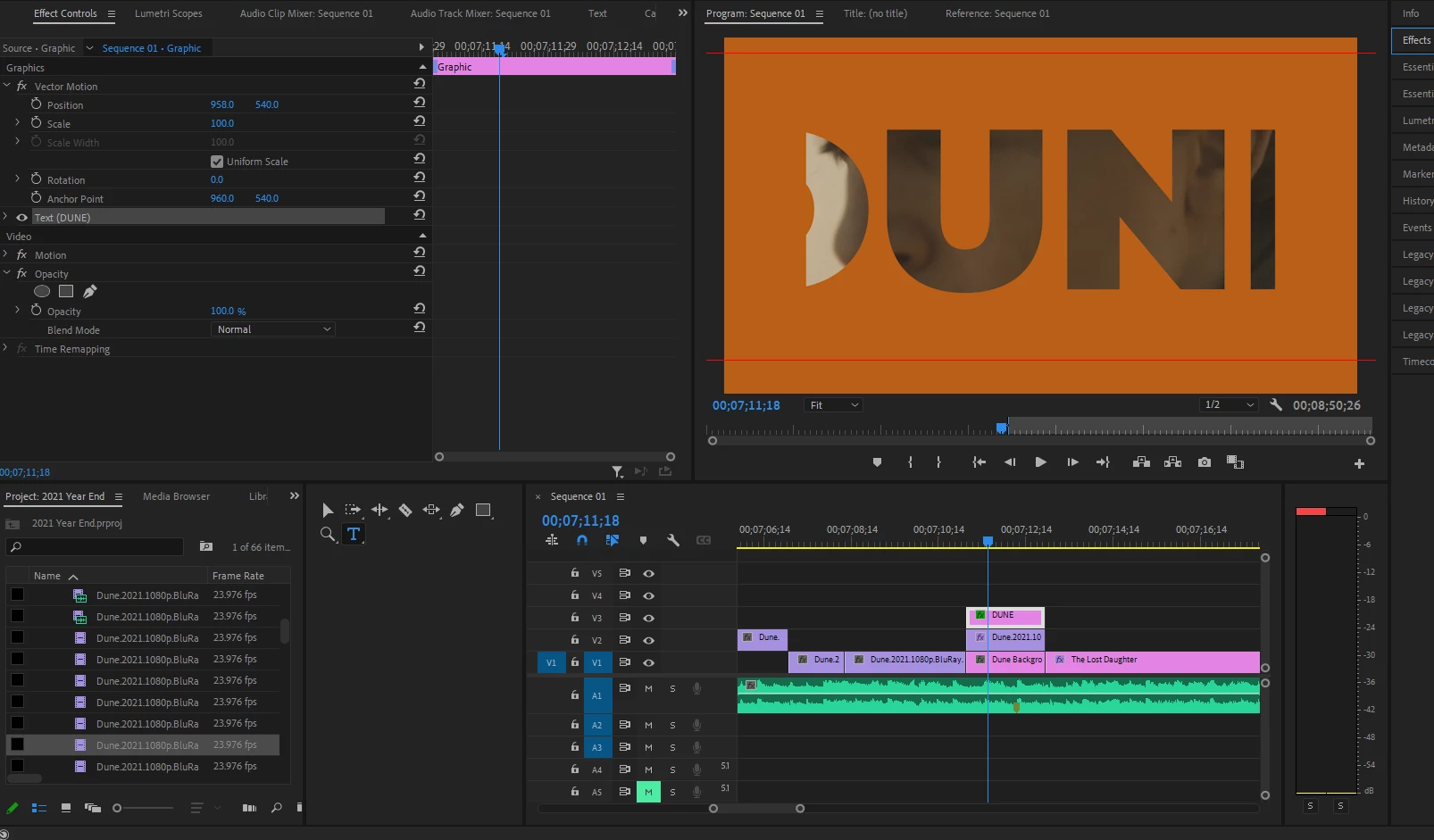1434x840 pixels.
Task: Go to In point in Program monitor
Action: [x=979, y=462]
